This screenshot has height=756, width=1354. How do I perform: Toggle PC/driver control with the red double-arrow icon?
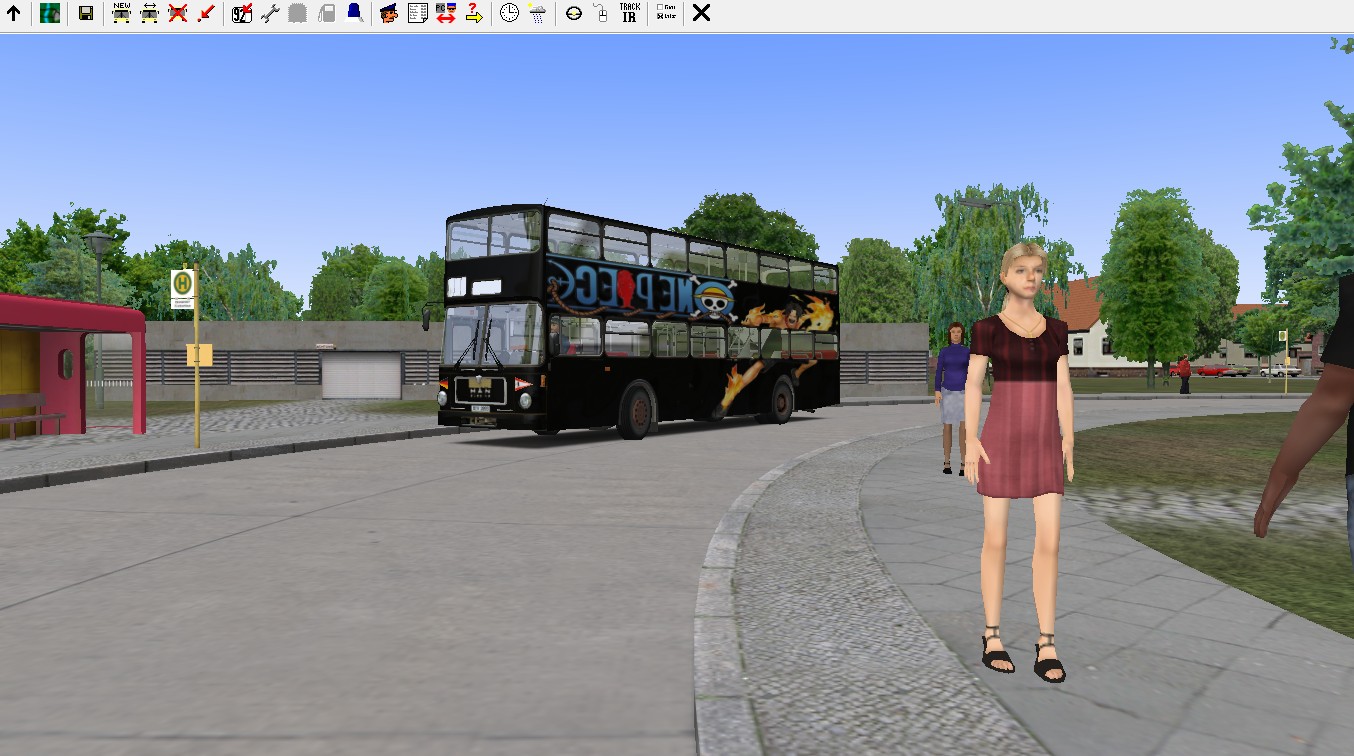pos(446,13)
